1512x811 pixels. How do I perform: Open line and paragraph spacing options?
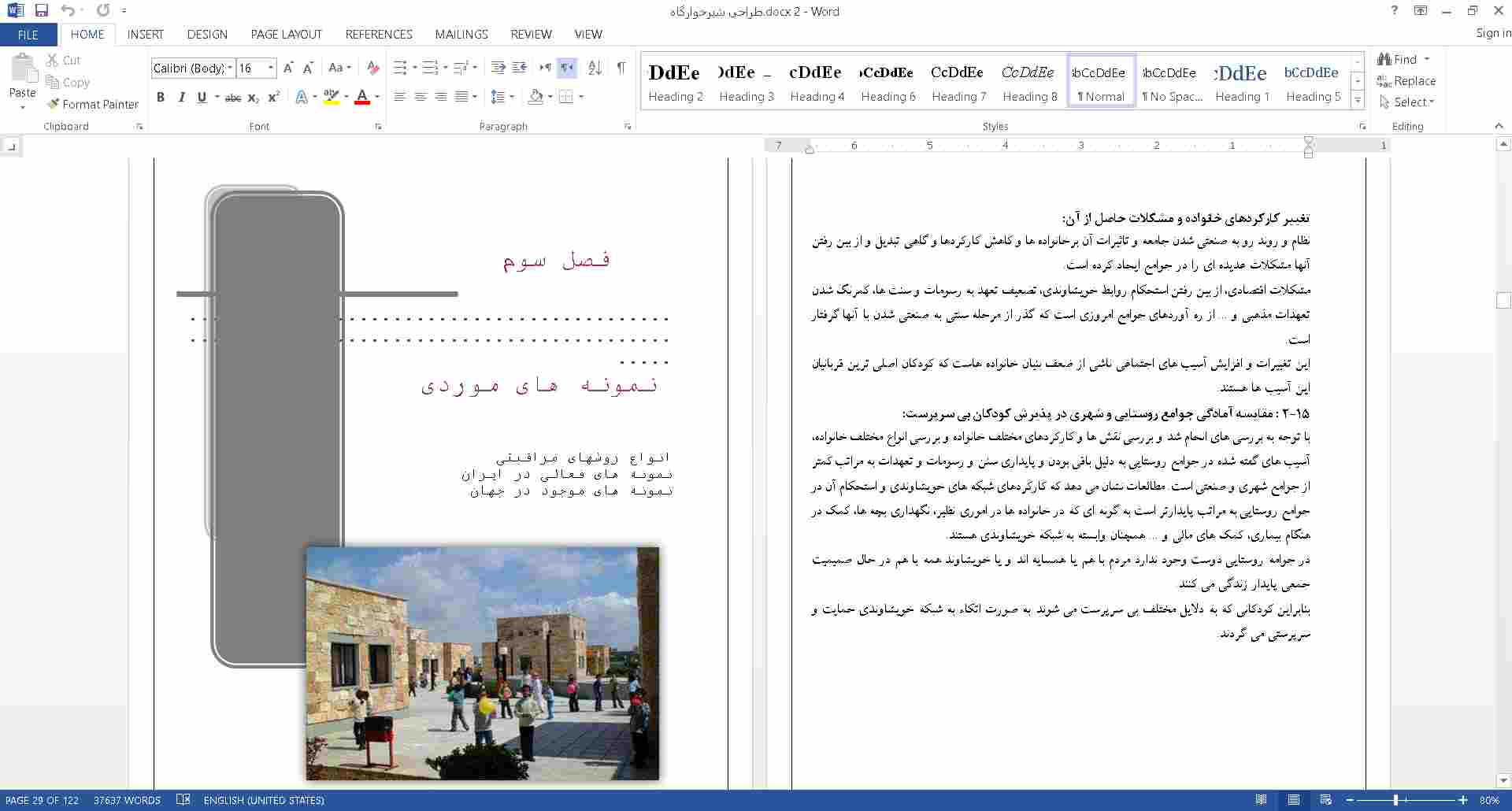click(502, 97)
